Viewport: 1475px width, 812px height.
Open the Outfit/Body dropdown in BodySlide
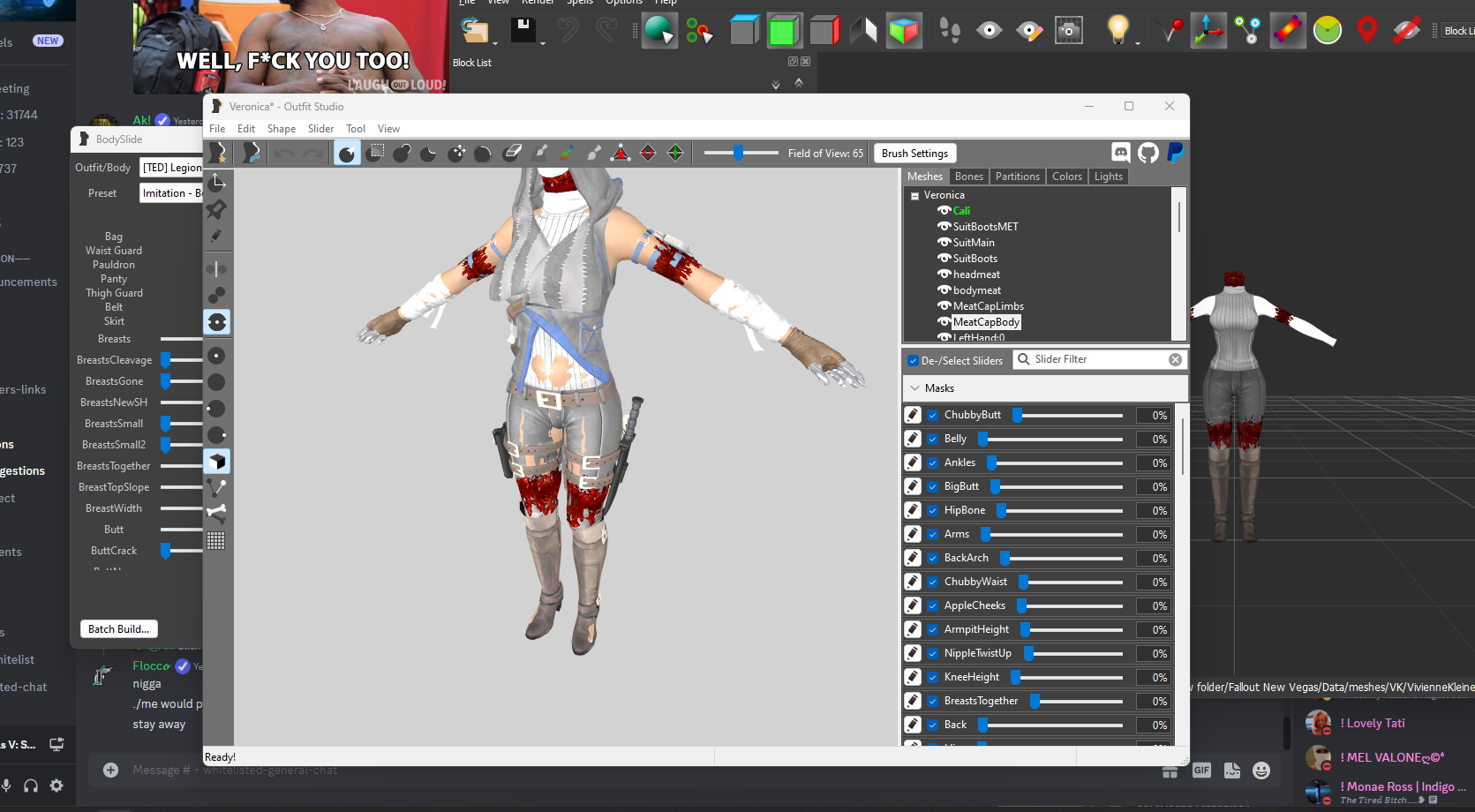[172, 168]
